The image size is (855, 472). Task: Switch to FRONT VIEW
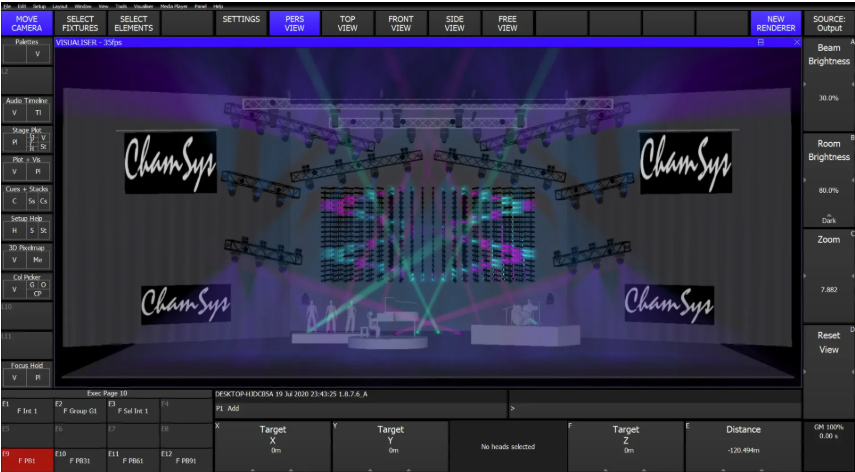point(401,23)
